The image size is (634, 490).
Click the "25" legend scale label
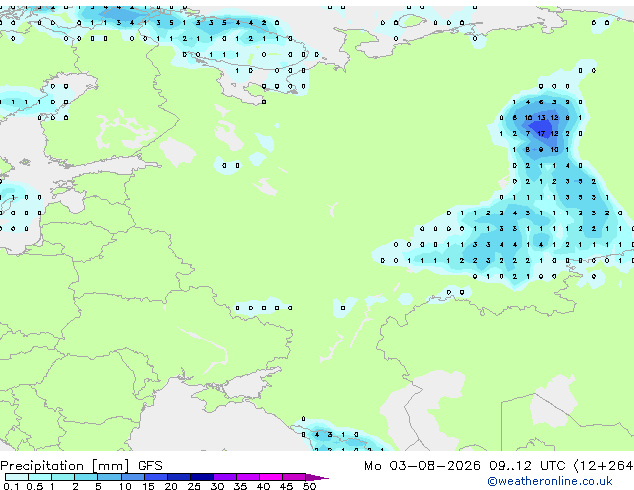point(194,486)
